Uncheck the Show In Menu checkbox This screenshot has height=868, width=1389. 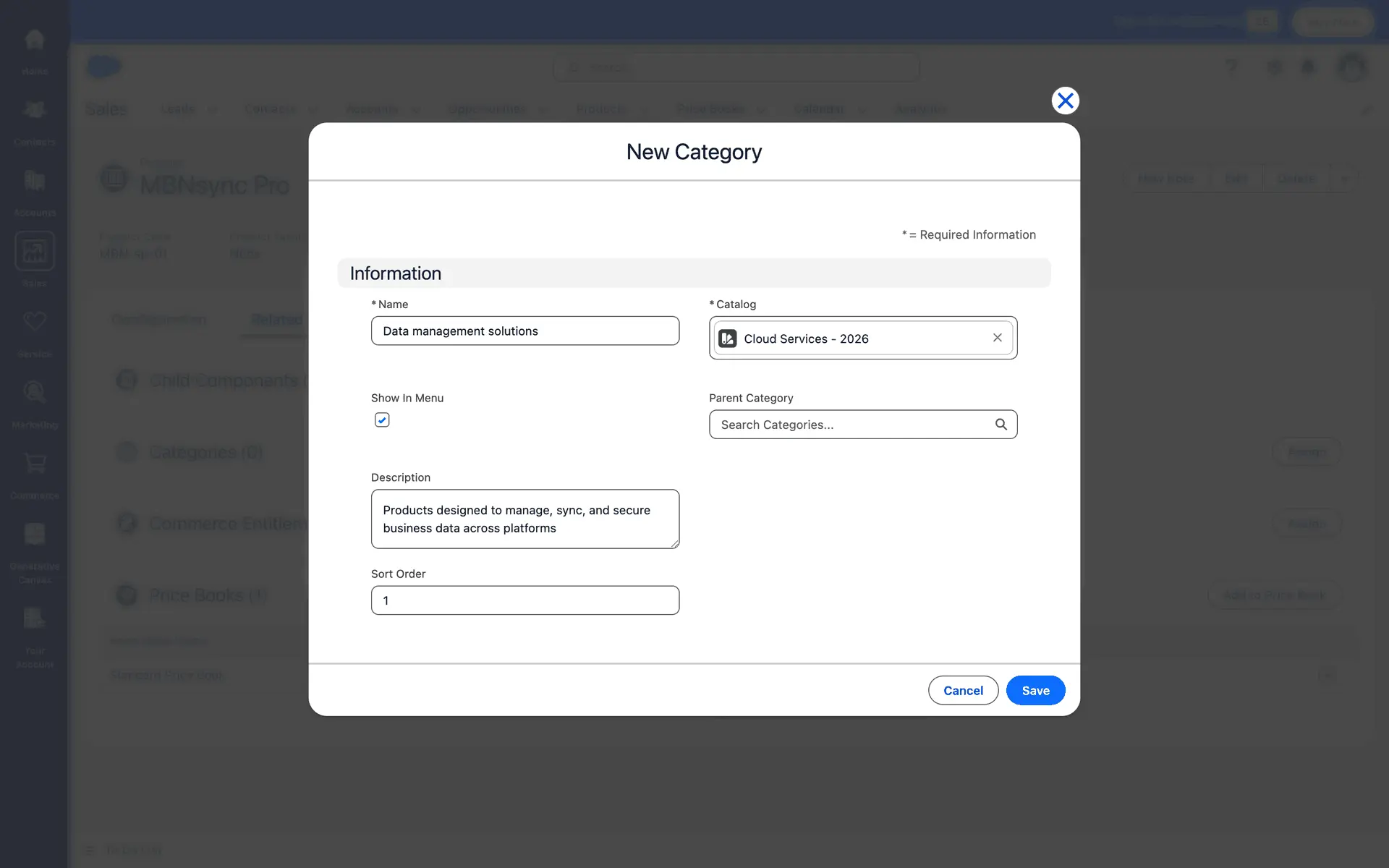point(382,420)
